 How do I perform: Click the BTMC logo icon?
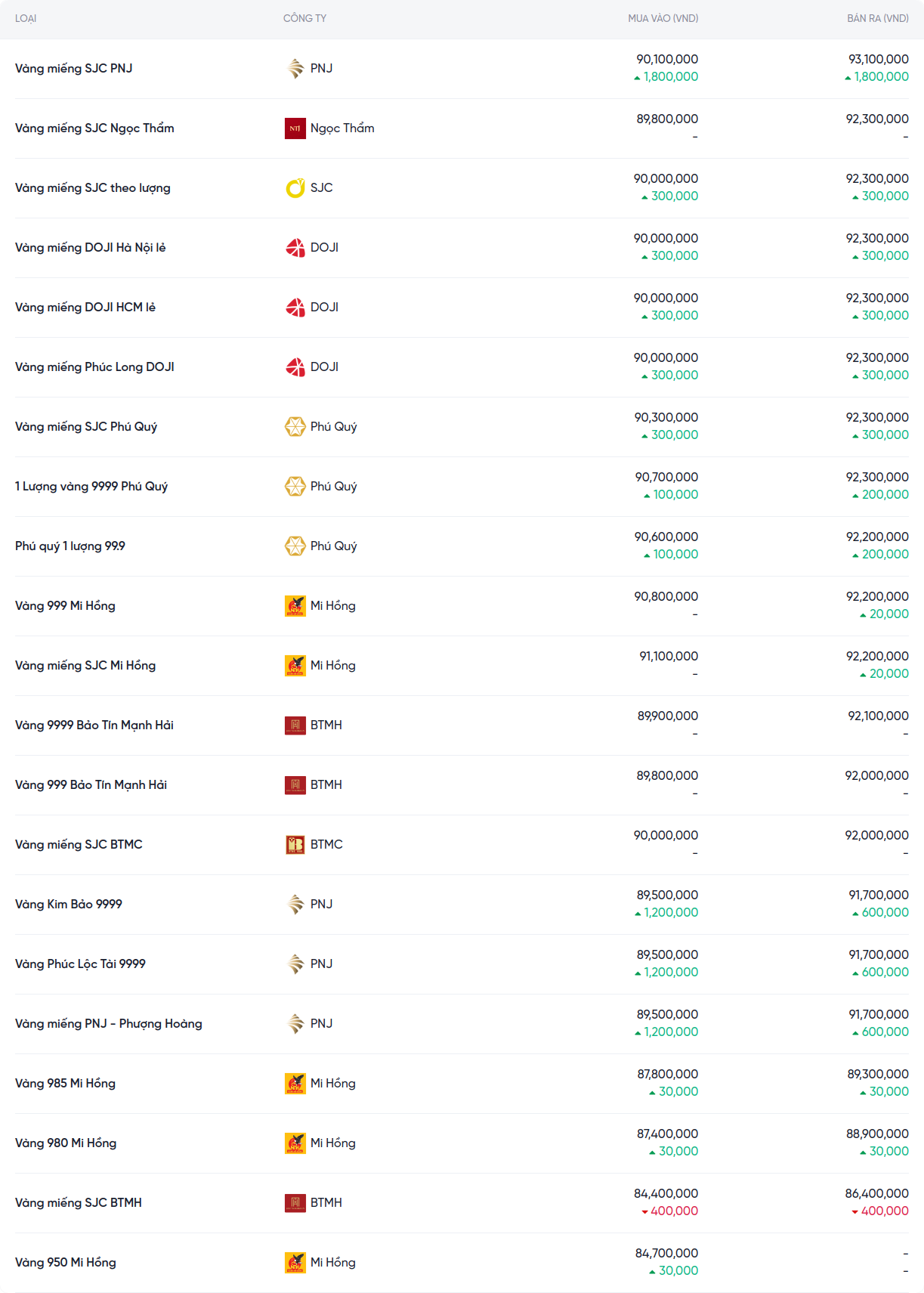[x=295, y=845]
